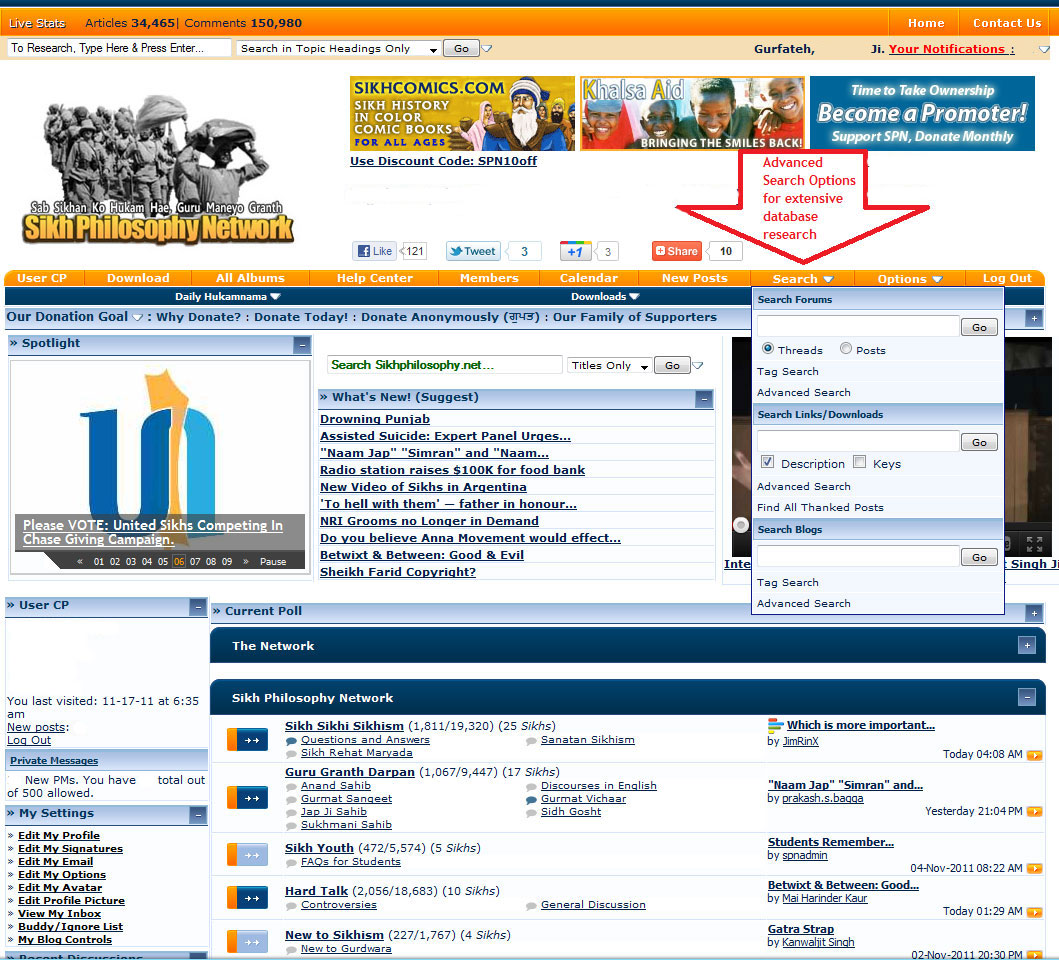This screenshot has width=1059, height=960.
Task: Expand the Current Poll section
Action: tap(1033, 613)
